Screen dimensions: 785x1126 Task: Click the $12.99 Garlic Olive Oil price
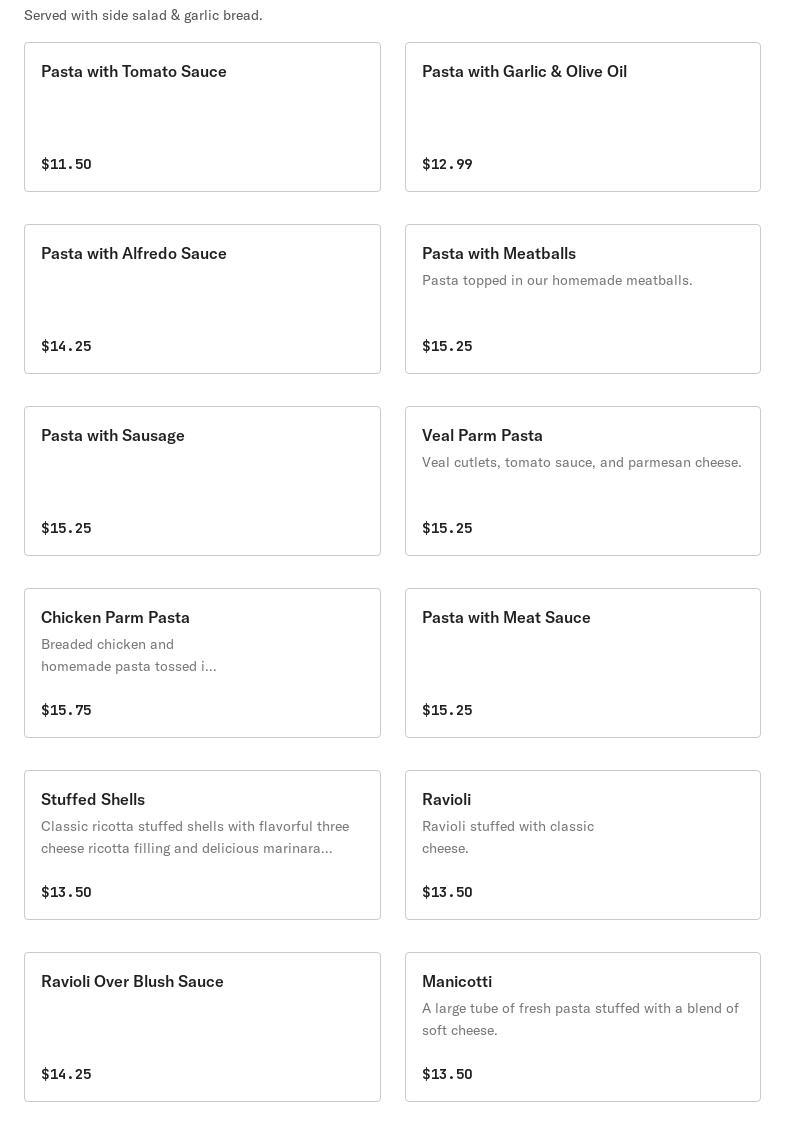(447, 164)
